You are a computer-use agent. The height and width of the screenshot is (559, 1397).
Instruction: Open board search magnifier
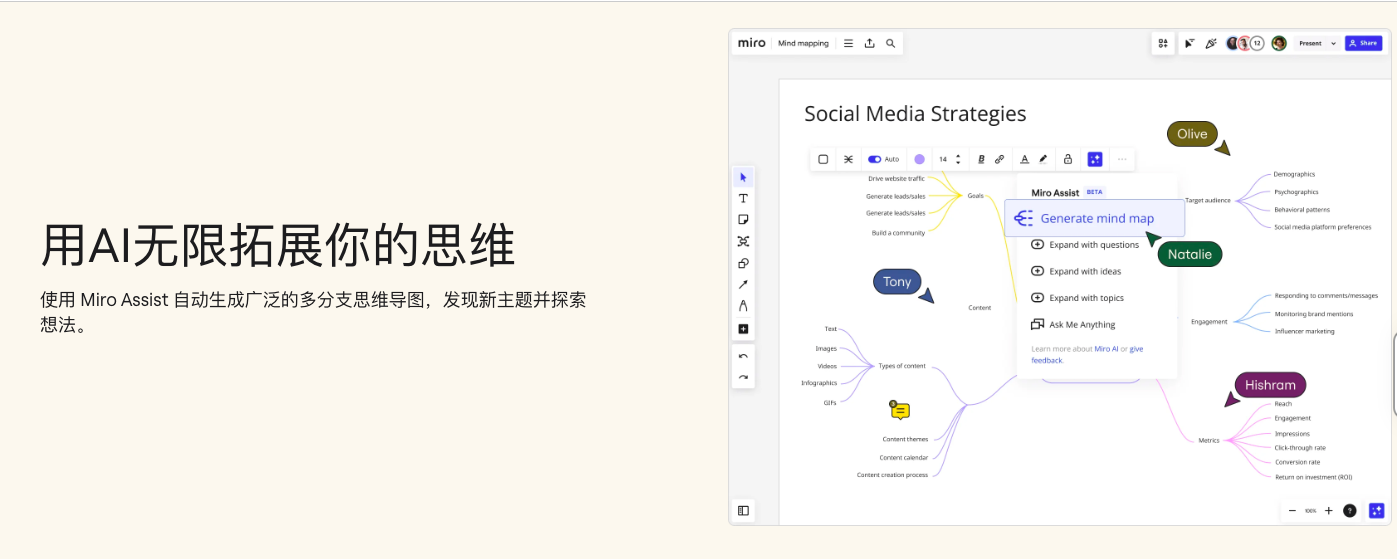pos(890,43)
